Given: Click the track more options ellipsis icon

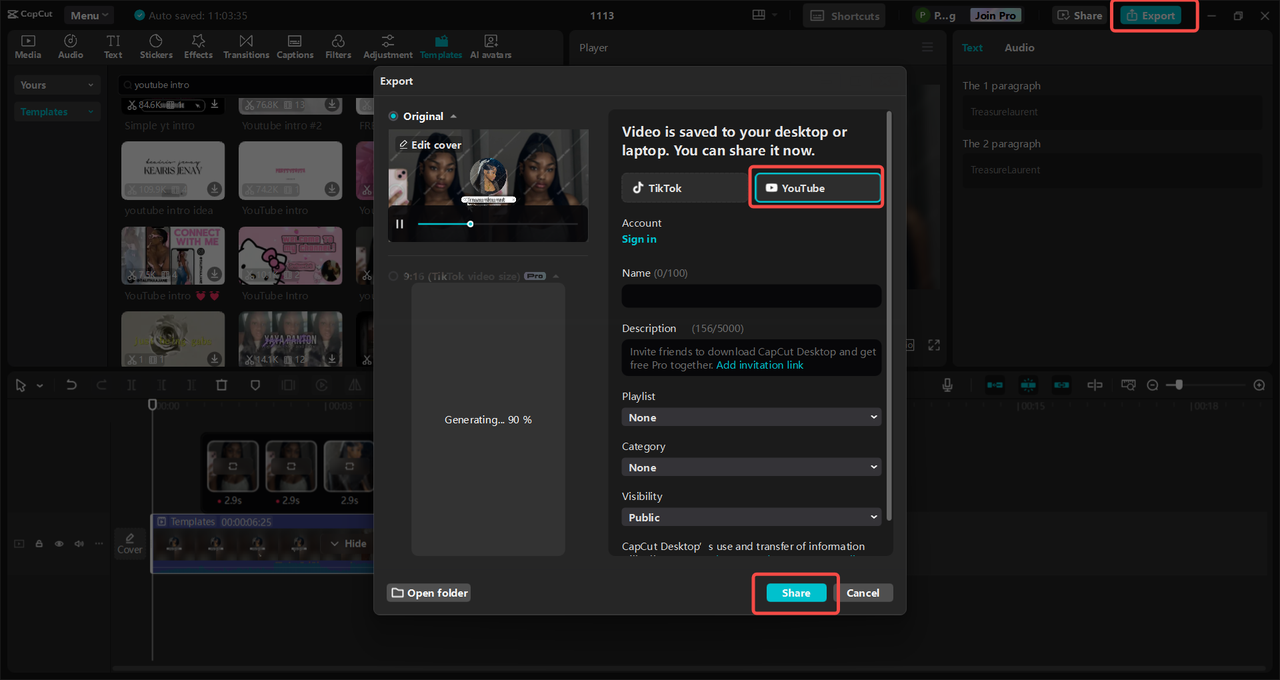Looking at the screenshot, I should (x=98, y=544).
